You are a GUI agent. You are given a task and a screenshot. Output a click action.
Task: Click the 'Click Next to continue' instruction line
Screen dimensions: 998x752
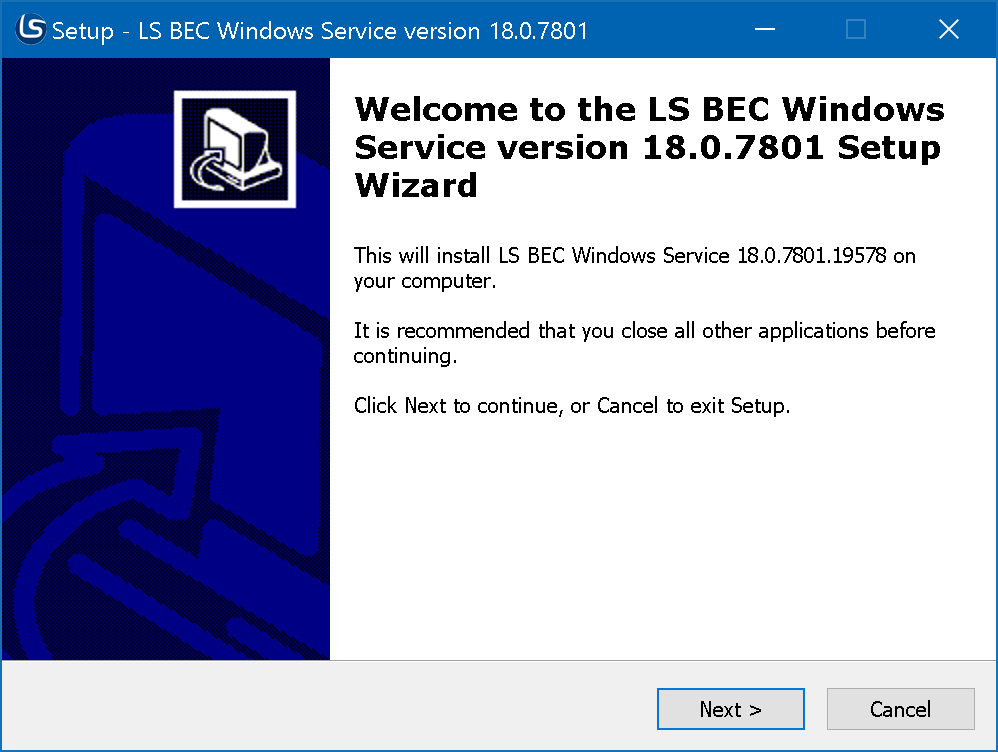(x=572, y=406)
